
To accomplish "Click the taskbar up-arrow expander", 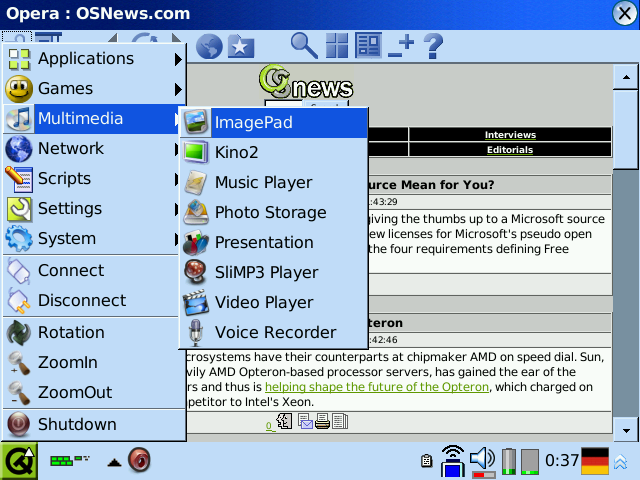I will (114, 462).
